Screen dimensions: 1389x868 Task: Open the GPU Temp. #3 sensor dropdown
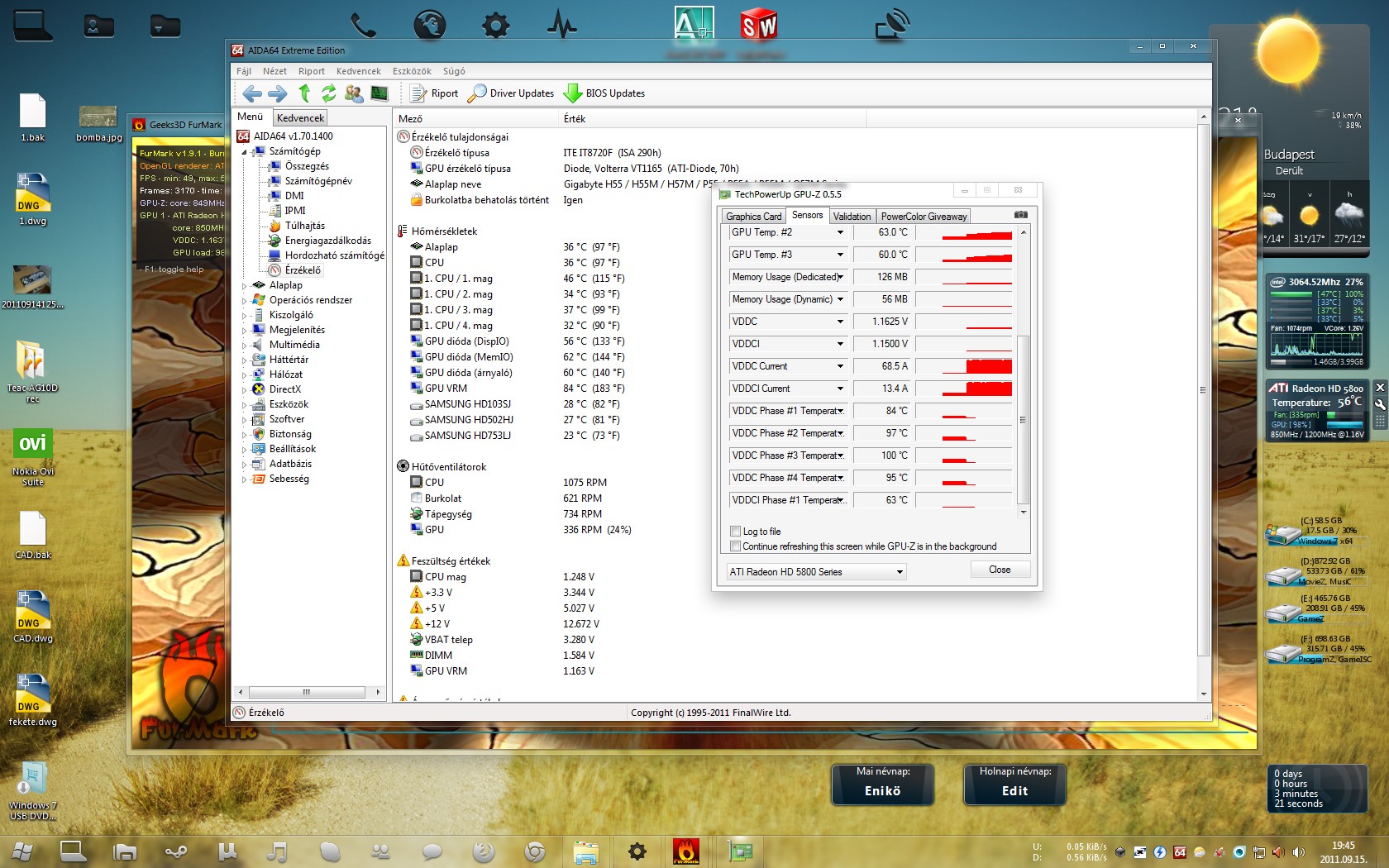pos(840,255)
